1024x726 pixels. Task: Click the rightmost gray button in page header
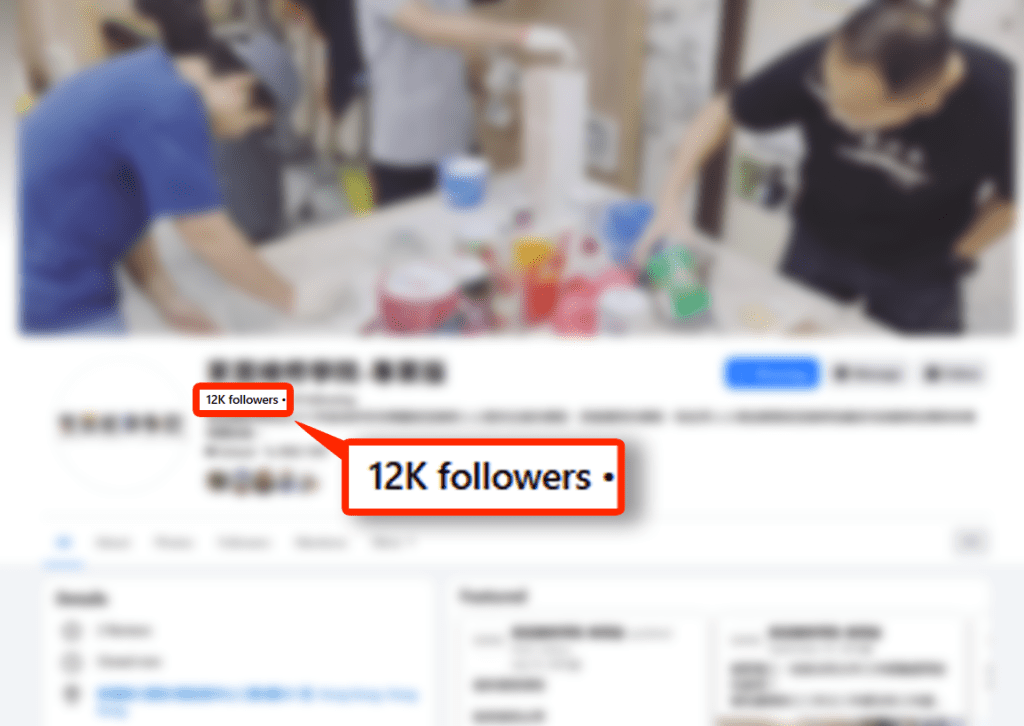coord(952,373)
